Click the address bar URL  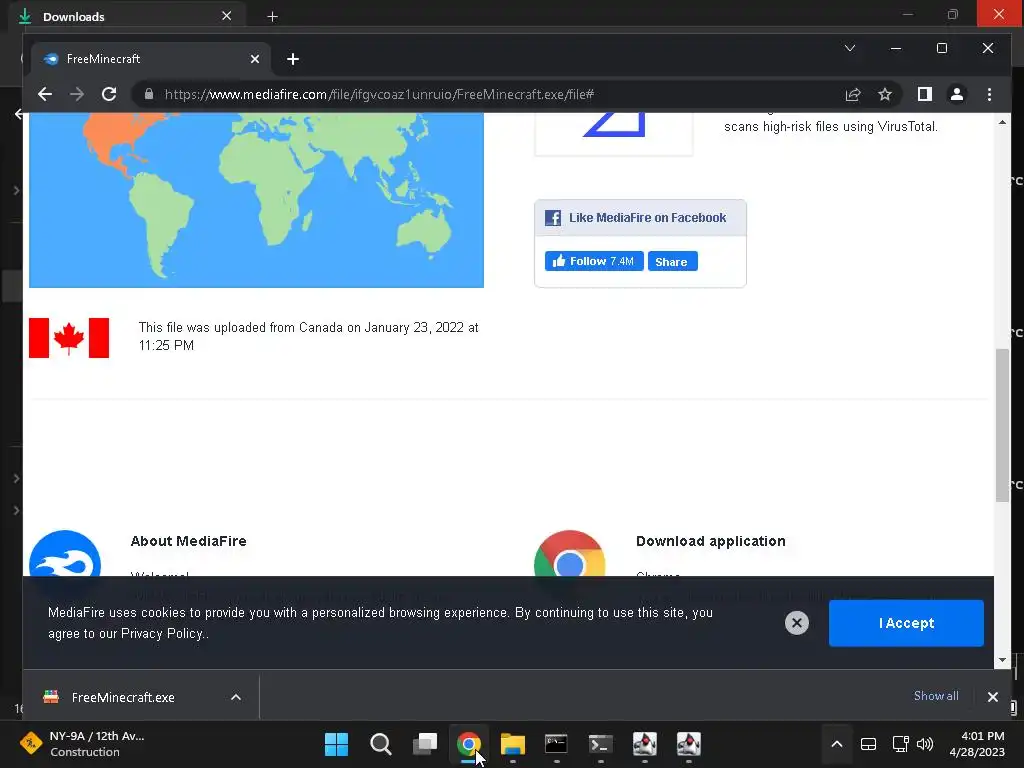click(x=379, y=94)
